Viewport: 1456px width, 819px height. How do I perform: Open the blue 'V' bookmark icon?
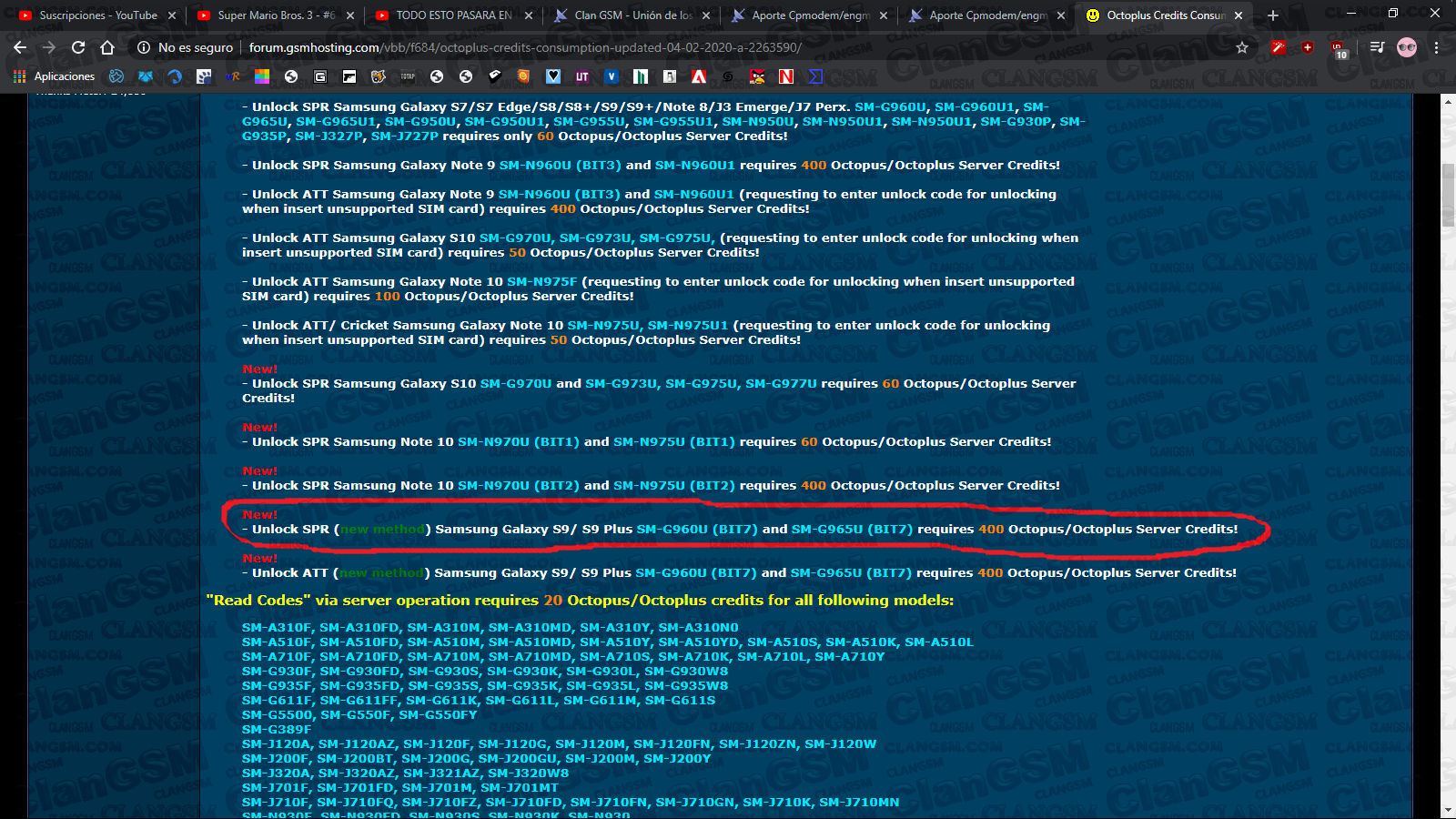(612, 76)
